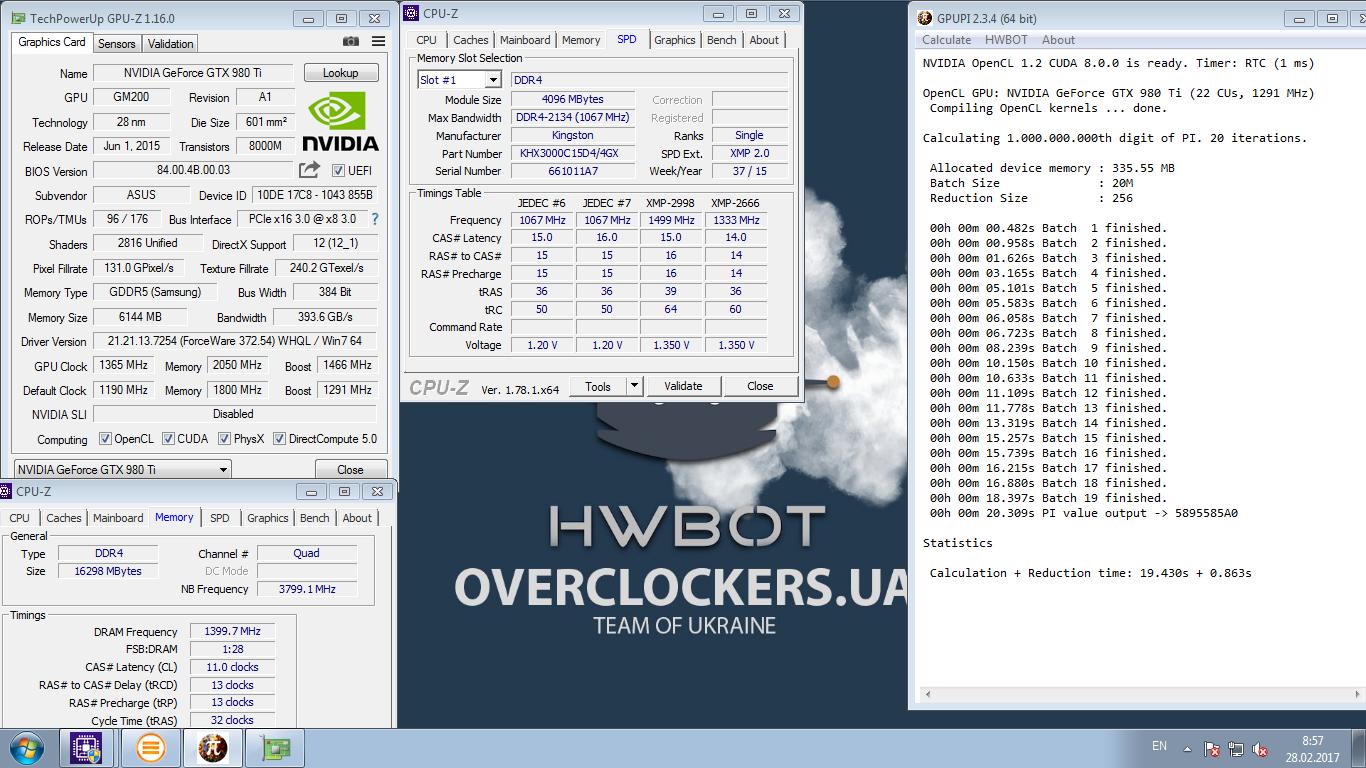Open the About tab in CPU-Z Memory window

coord(357,518)
